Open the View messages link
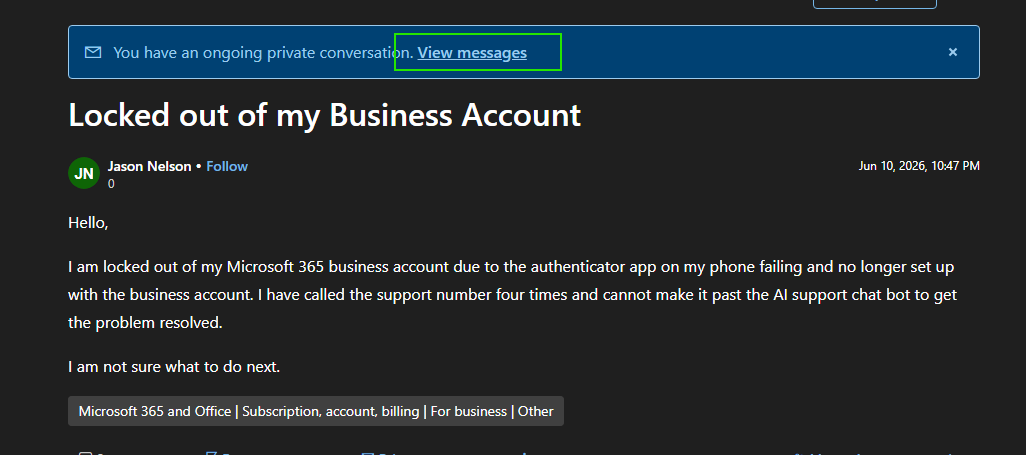1026x455 pixels. coord(472,52)
